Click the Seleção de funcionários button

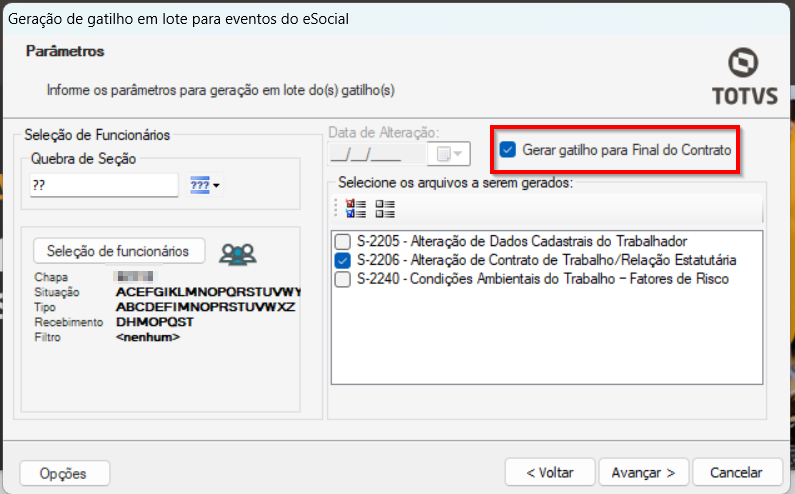tap(119, 251)
